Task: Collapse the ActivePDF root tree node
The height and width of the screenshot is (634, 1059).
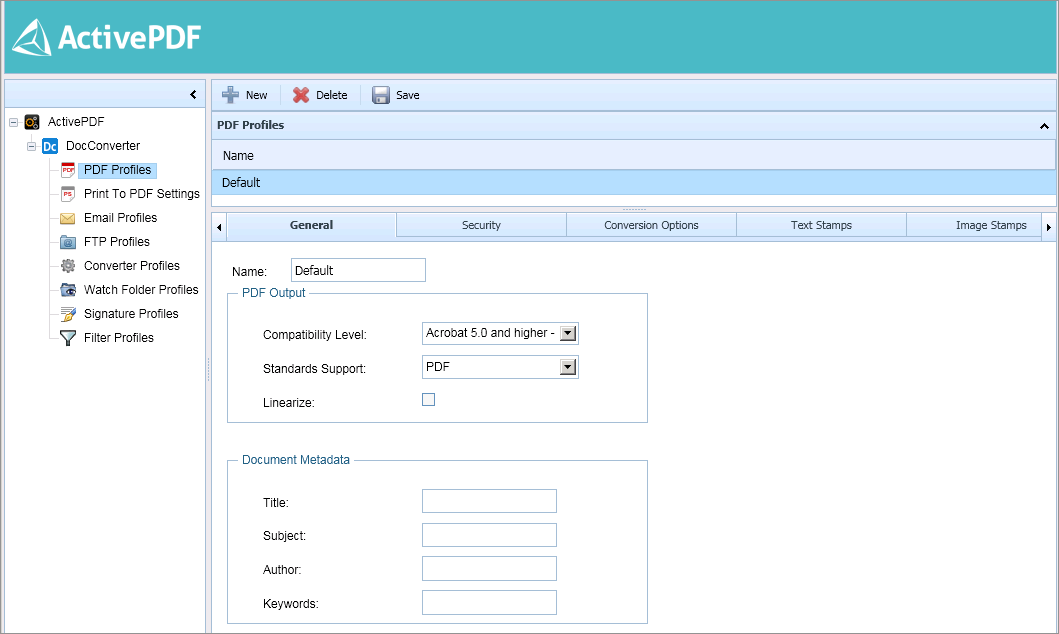Action: 14,122
